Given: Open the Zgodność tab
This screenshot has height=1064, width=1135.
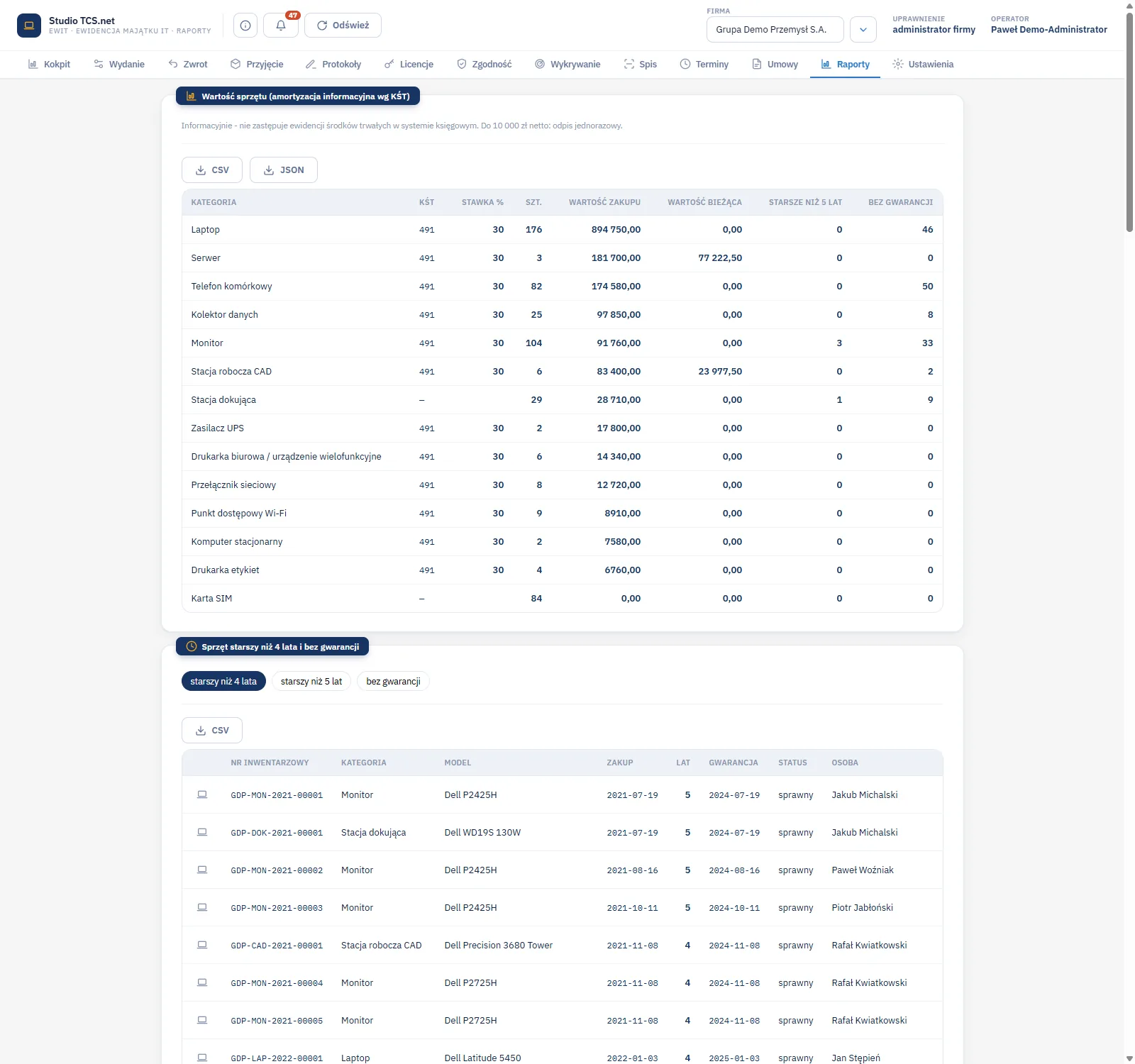Looking at the screenshot, I should coord(485,65).
